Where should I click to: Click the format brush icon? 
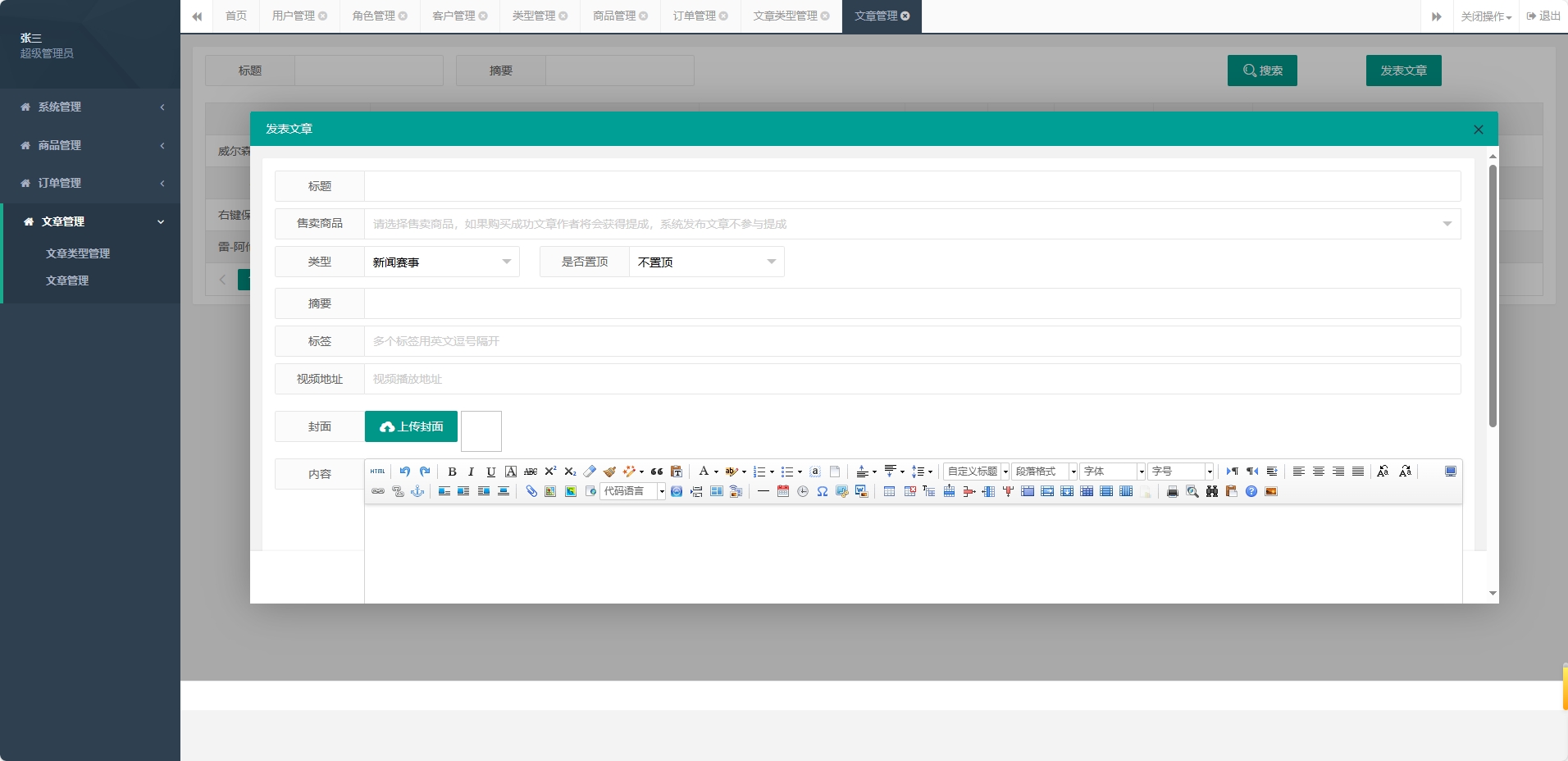point(609,472)
